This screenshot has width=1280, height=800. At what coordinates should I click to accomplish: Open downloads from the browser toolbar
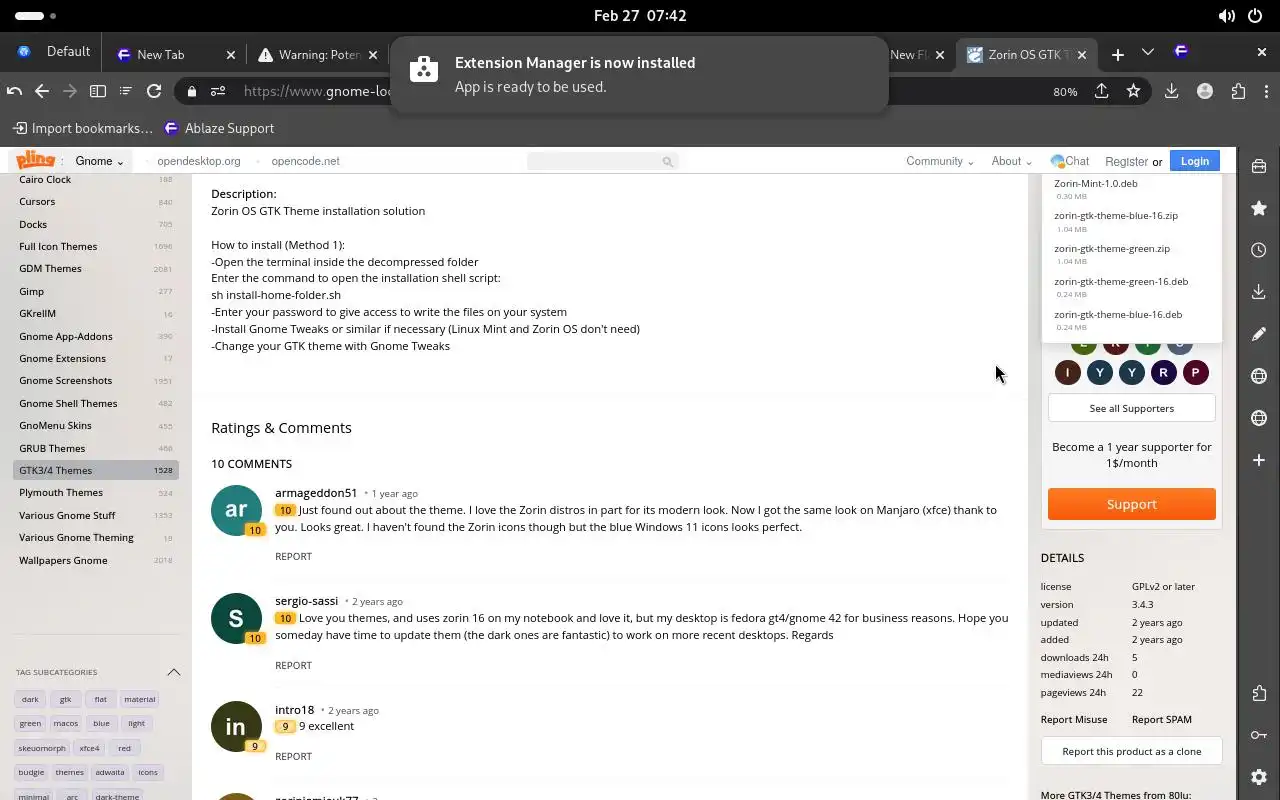pos(1171,91)
